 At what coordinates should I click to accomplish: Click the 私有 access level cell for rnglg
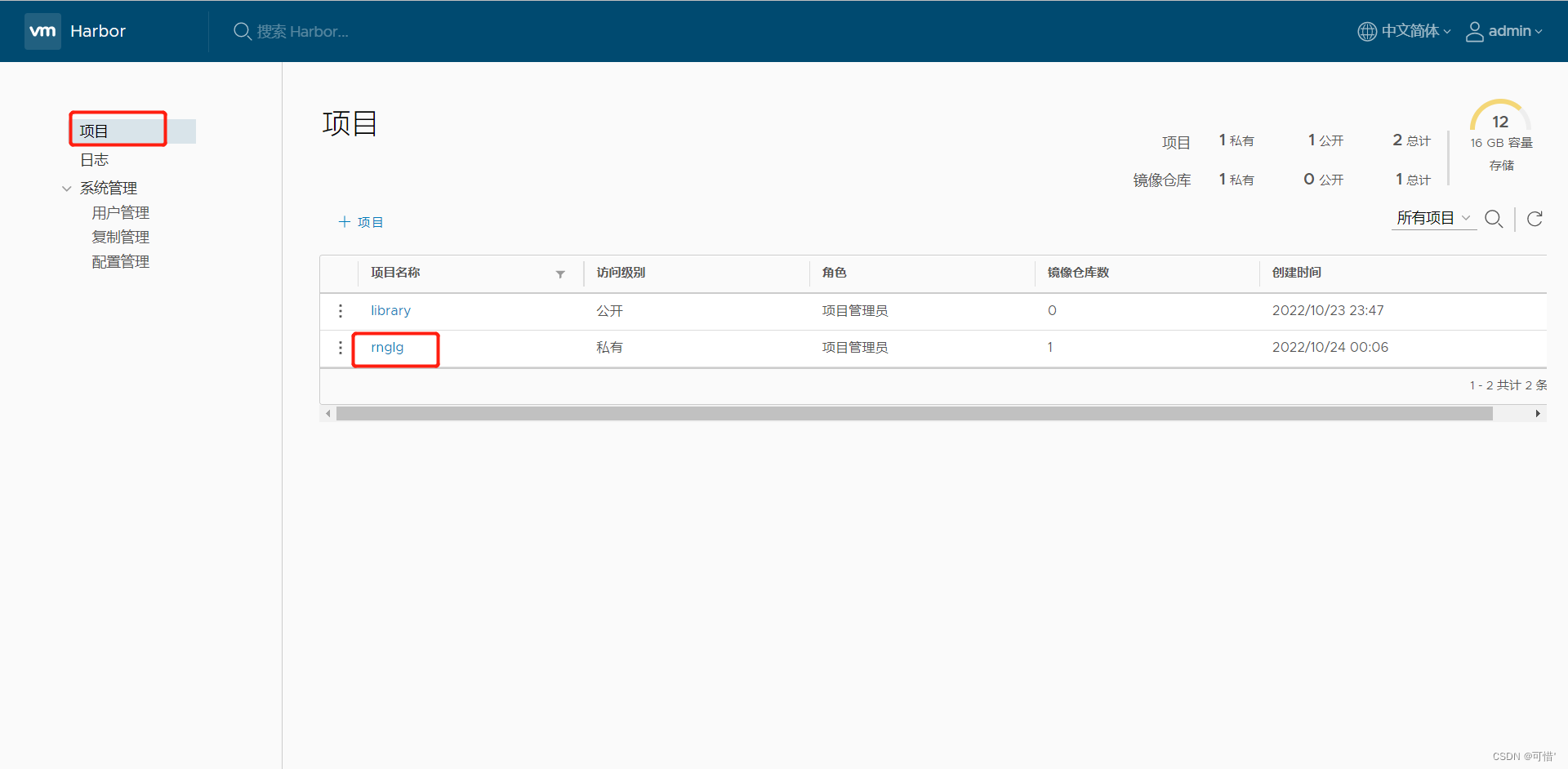pos(609,348)
